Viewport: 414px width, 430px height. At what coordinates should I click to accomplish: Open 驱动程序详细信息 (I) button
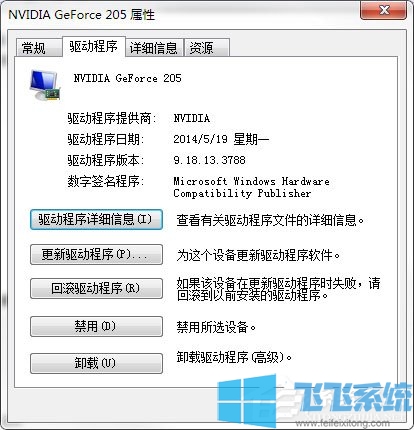pyautogui.click(x=96, y=219)
